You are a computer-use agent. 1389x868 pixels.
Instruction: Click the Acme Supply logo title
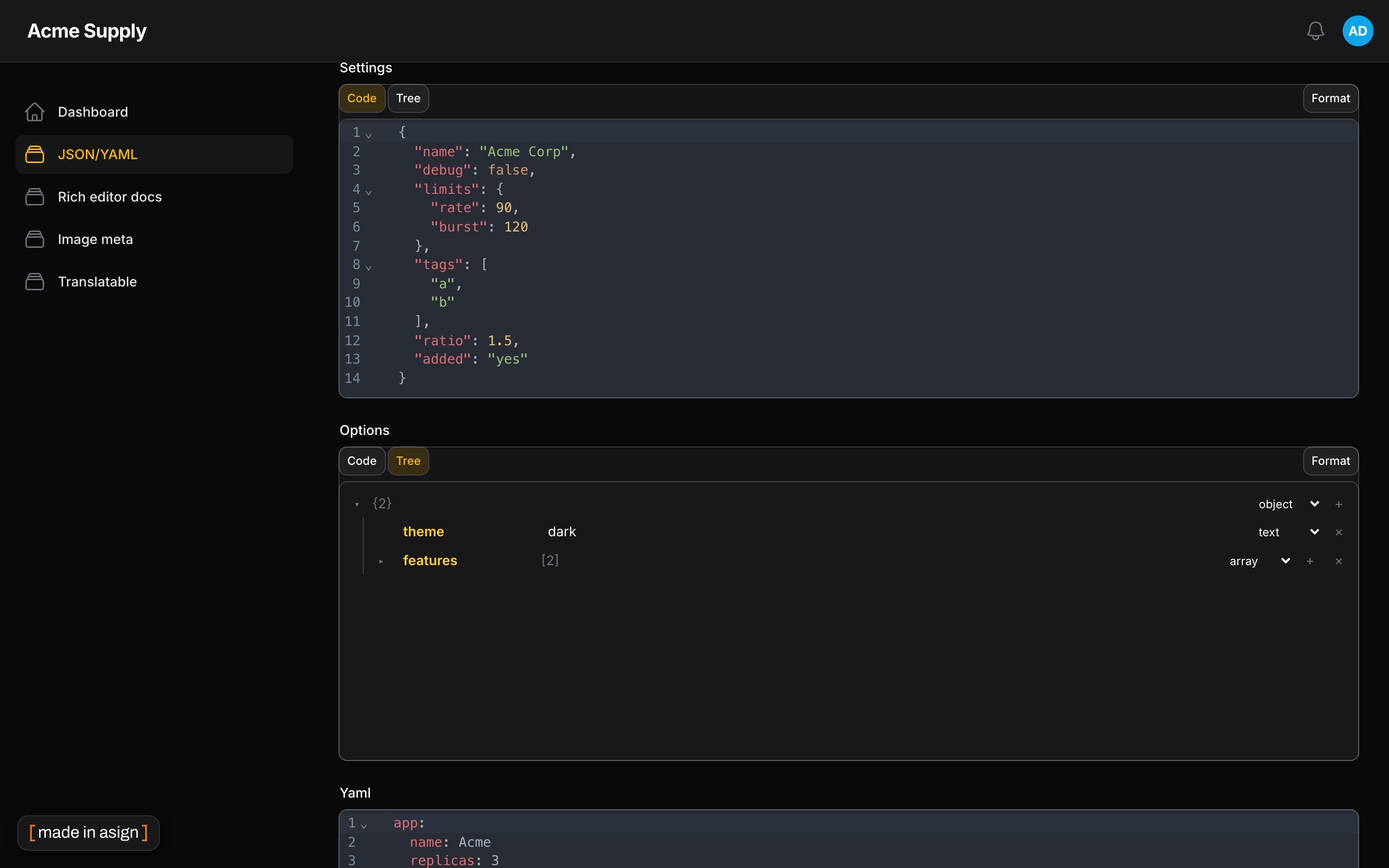click(87, 31)
